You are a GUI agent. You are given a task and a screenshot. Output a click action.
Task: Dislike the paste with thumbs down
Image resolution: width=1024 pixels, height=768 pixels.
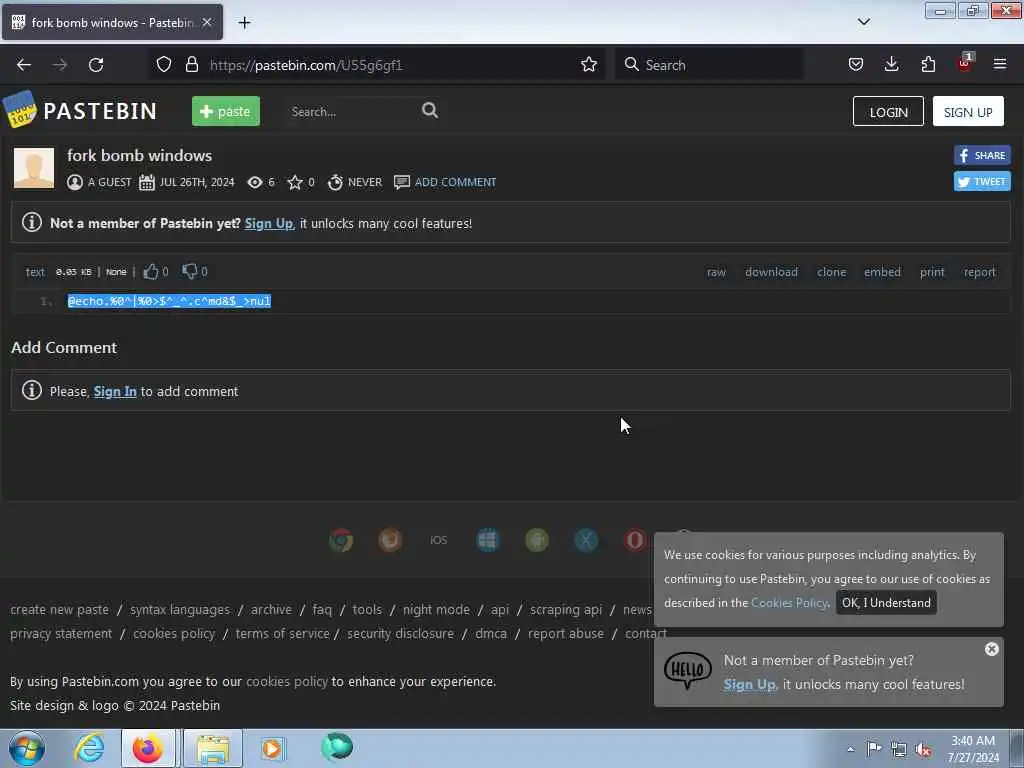coord(189,271)
